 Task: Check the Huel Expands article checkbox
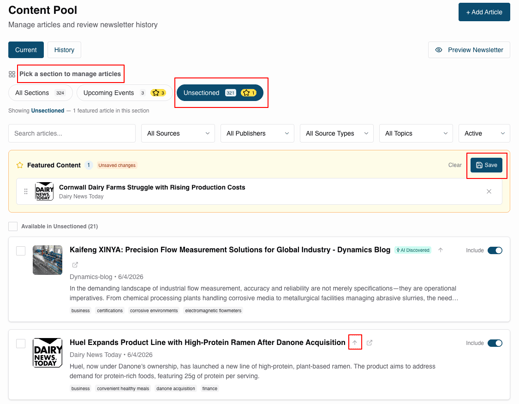point(21,344)
